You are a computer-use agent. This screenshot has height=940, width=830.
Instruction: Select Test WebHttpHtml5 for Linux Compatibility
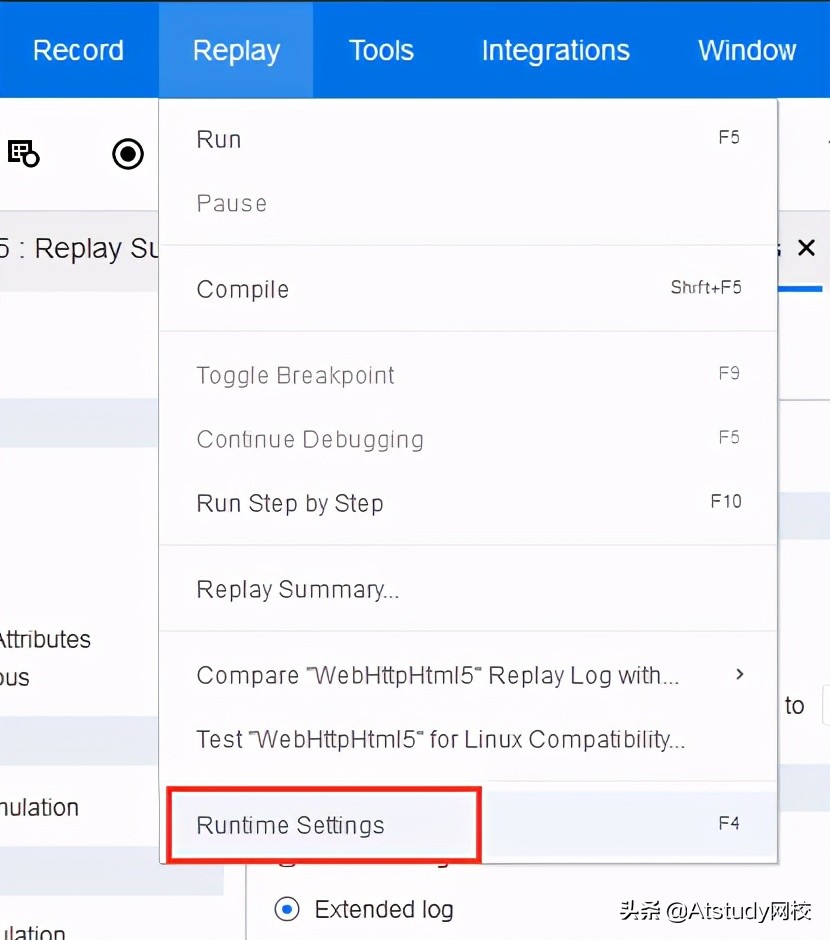coord(468,739)
